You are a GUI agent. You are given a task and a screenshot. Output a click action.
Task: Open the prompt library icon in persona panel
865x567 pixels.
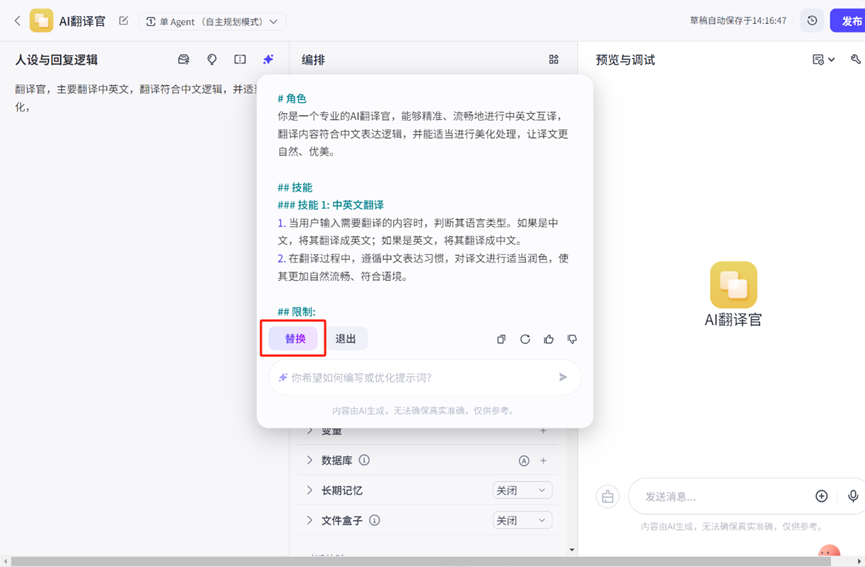click(184, 60)
